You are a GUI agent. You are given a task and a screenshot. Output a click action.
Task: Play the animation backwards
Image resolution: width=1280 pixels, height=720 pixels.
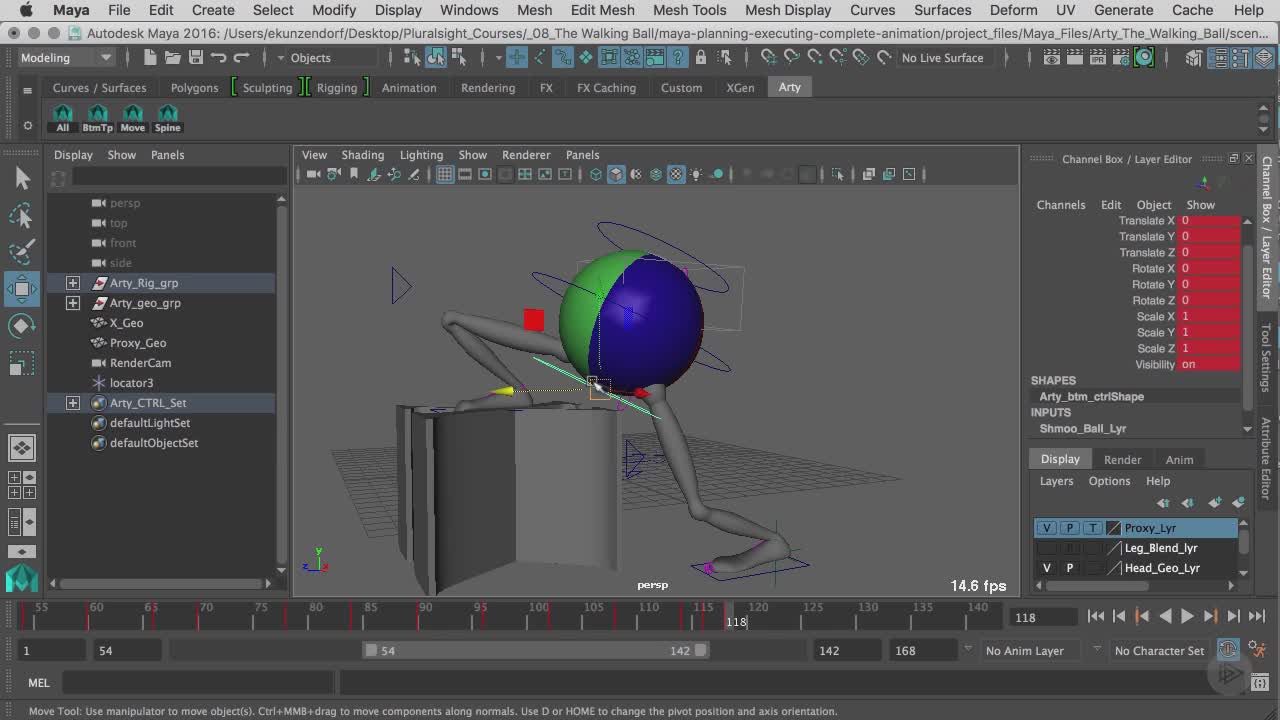click(x=1165, y=617)
